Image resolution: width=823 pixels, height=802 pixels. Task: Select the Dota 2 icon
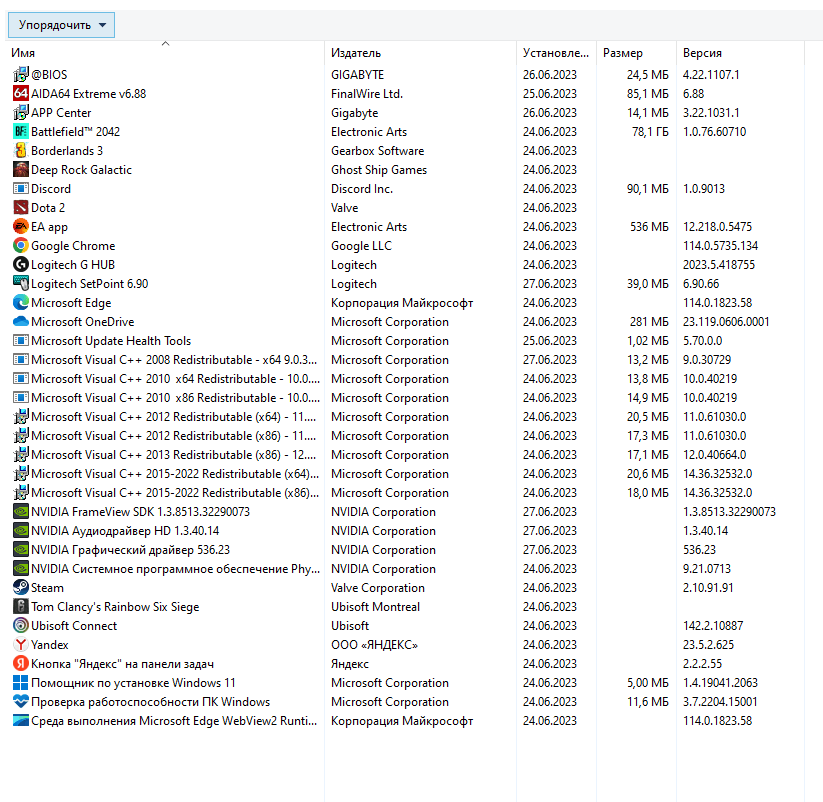[x=20, y=207]
